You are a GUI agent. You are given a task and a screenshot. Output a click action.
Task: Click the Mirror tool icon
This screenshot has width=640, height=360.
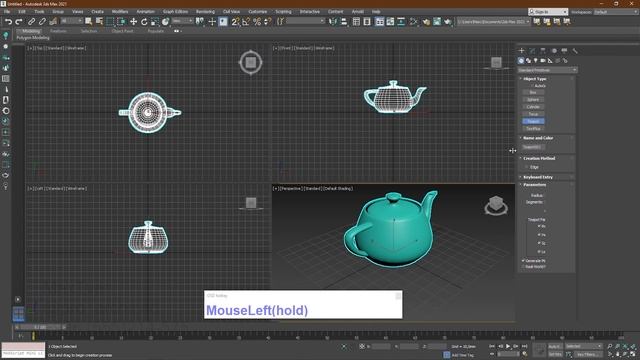(x=333, y=22)
